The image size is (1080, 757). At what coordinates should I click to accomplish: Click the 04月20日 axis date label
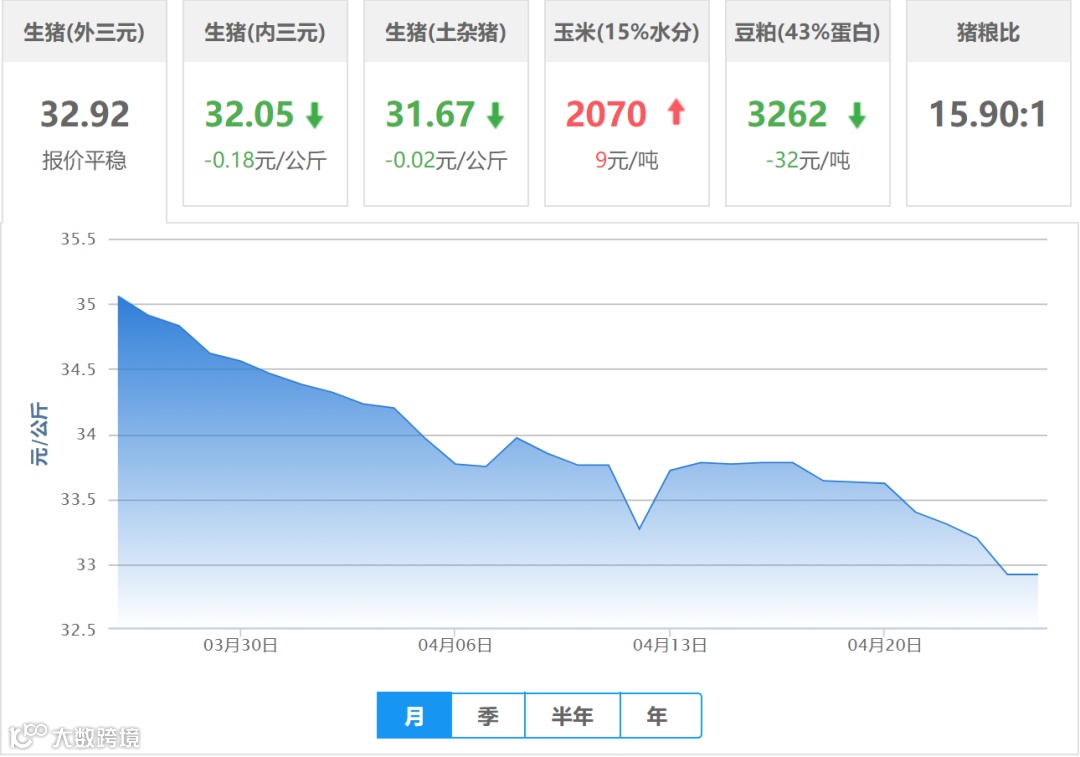(x=884, y=645)
